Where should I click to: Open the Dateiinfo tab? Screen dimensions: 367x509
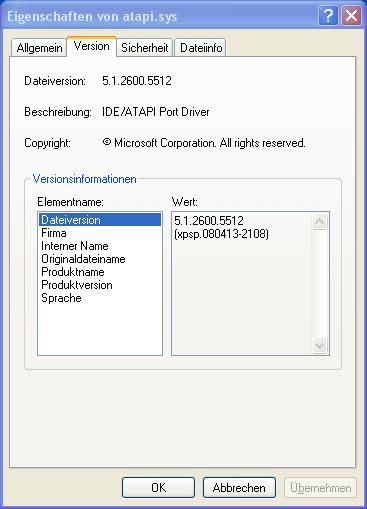click(x=201, y=48)
